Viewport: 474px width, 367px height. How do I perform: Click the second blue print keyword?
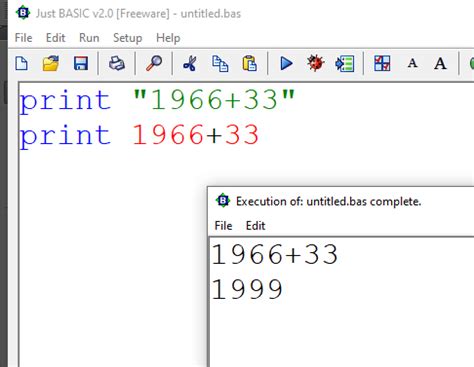click(65, 136)
